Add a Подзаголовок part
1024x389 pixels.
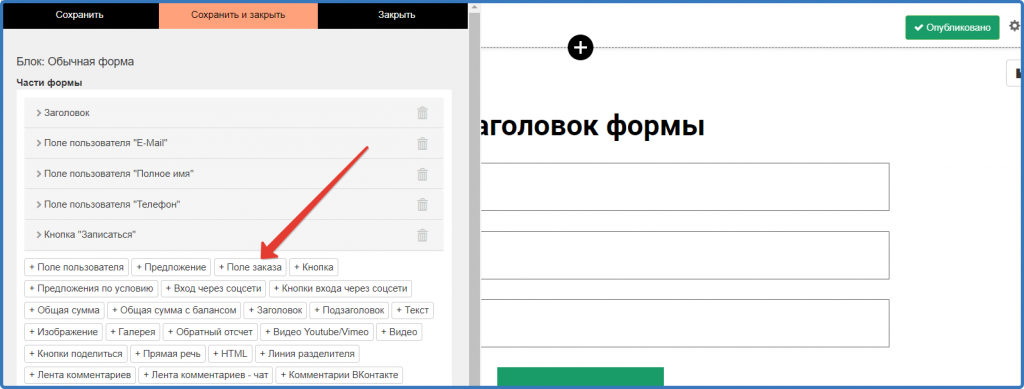click(x=349, y=310)
